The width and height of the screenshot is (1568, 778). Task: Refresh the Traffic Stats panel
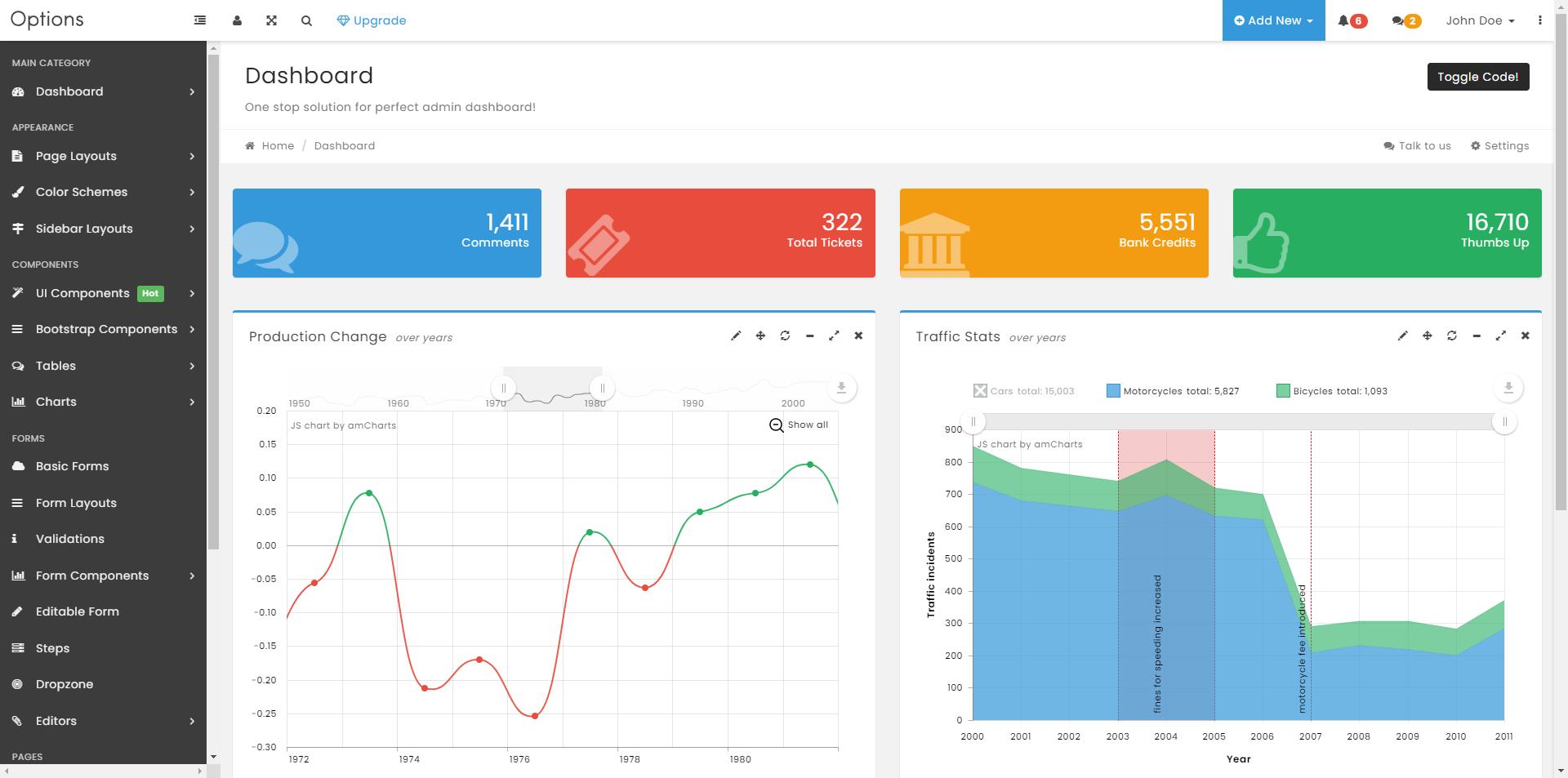coord(1452,336)
